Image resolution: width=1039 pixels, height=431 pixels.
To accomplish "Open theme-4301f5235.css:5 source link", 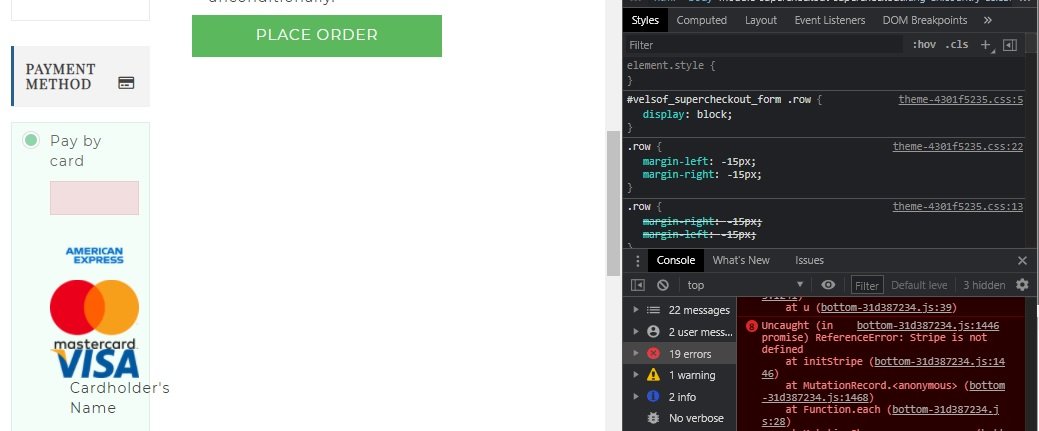I will click(961, 99).
